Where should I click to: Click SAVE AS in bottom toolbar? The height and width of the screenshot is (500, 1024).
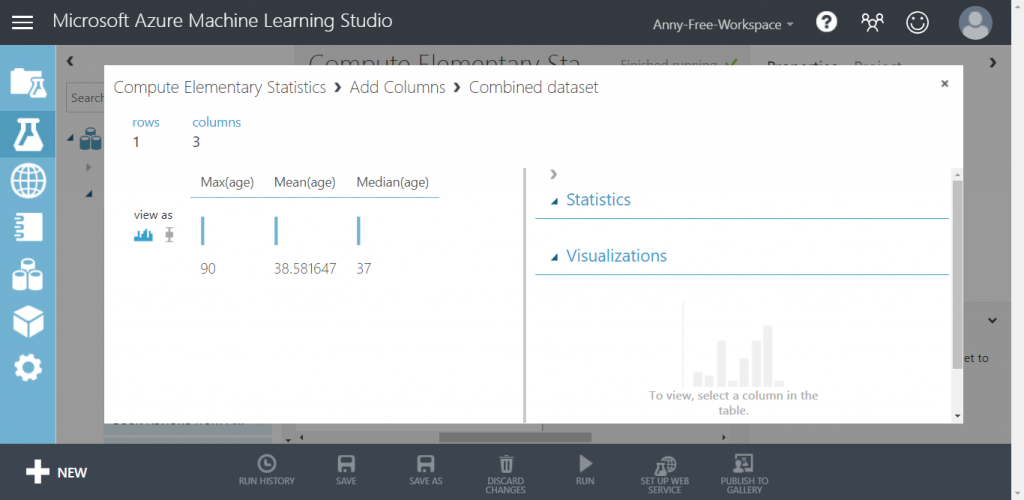pyautogui.click(x=426, y=471)
